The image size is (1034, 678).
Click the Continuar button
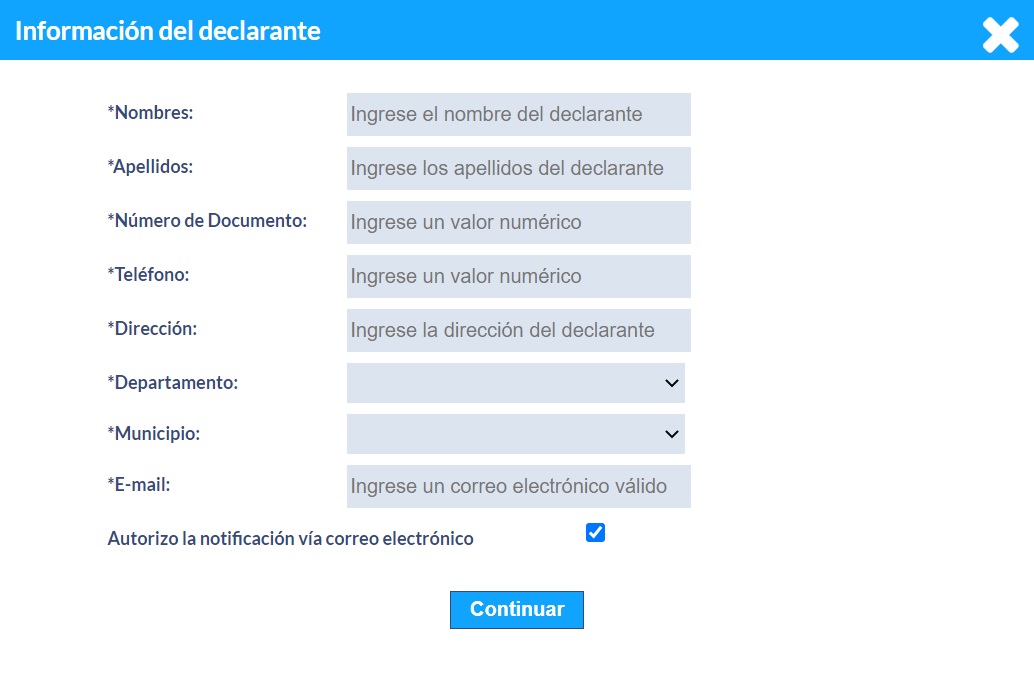516,609
